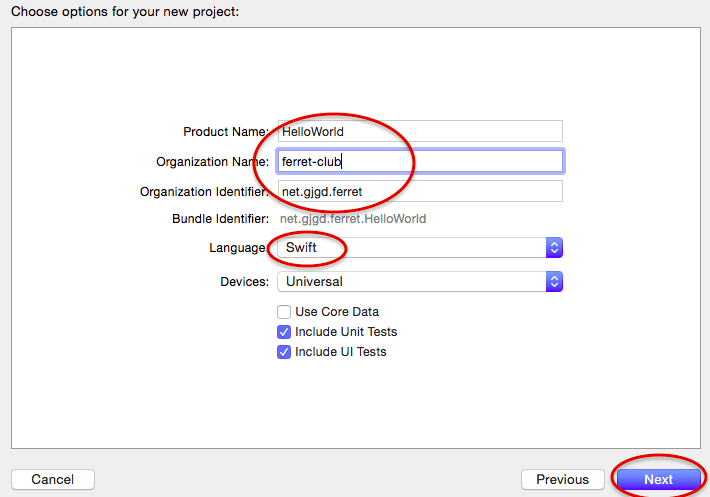Click the "Organization Name:" label
The image size is (710, 497).
click(212, 162)
